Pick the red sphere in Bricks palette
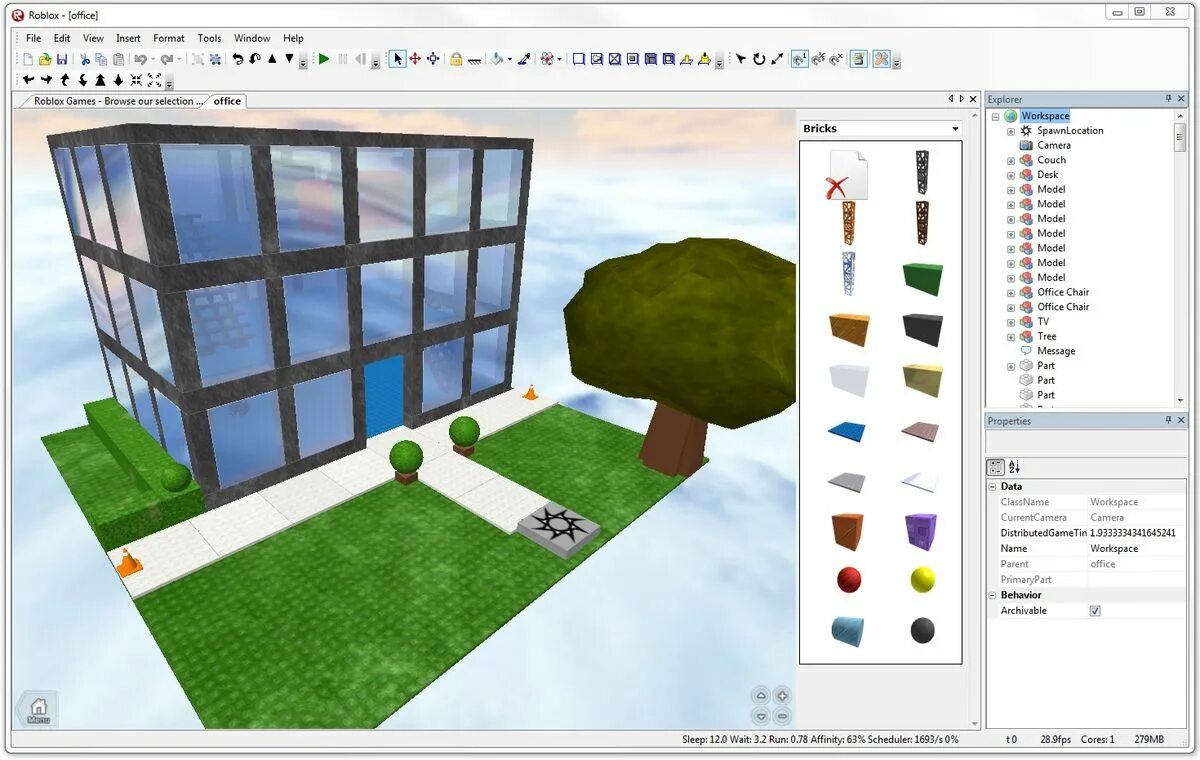Image resolution: width=1200 pixels, height=760 pixels. tap(849, 579)
